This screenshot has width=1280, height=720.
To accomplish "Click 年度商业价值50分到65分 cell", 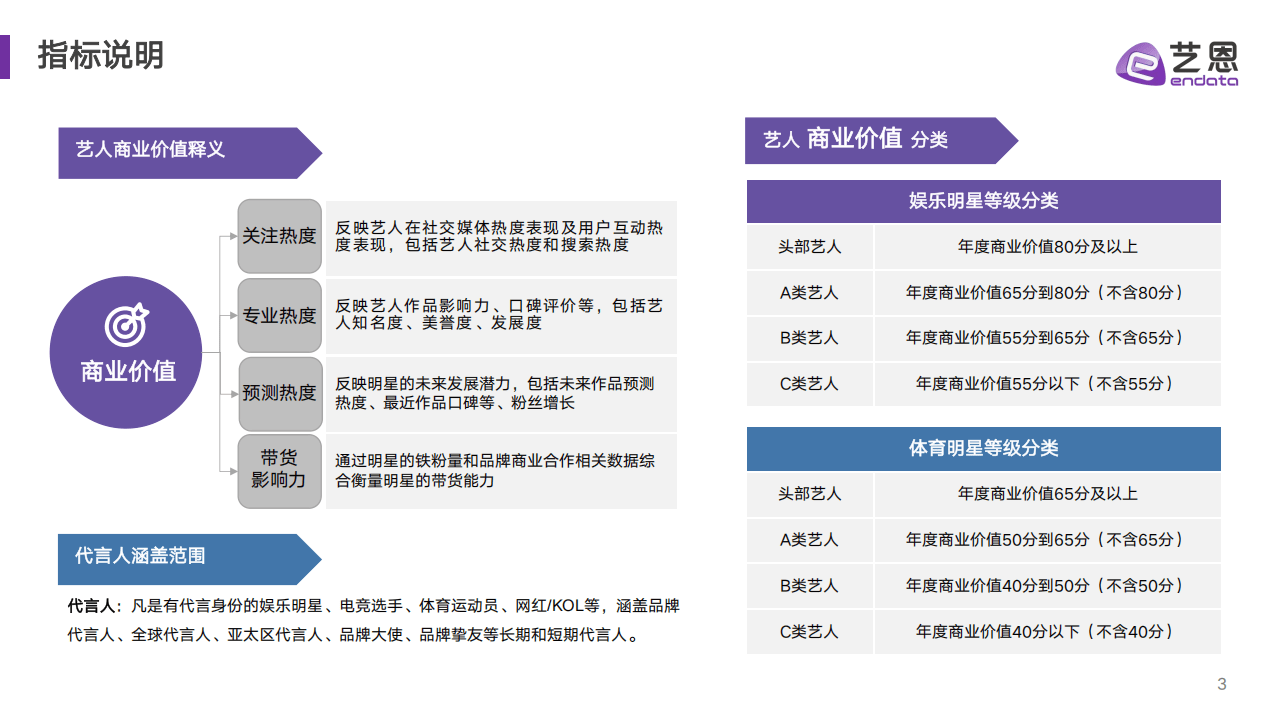I will [1048, 540].
